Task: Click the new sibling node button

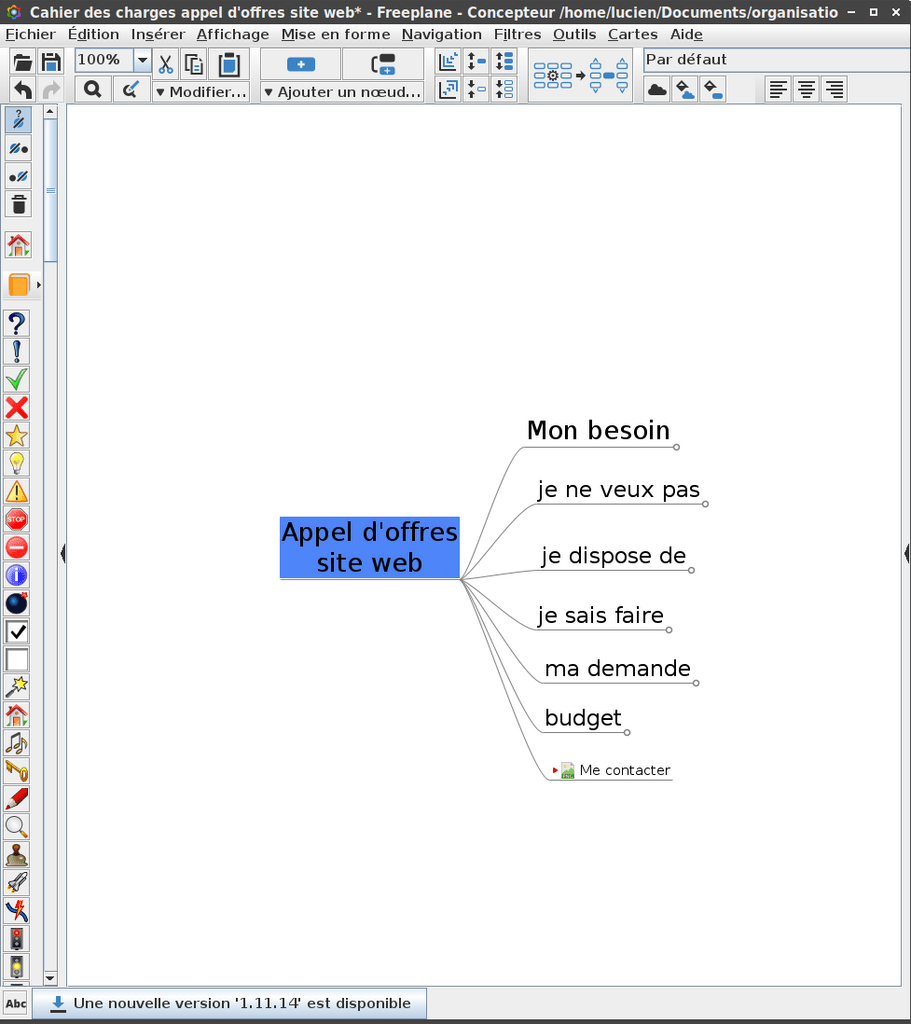Action: [x=383, y=64]
